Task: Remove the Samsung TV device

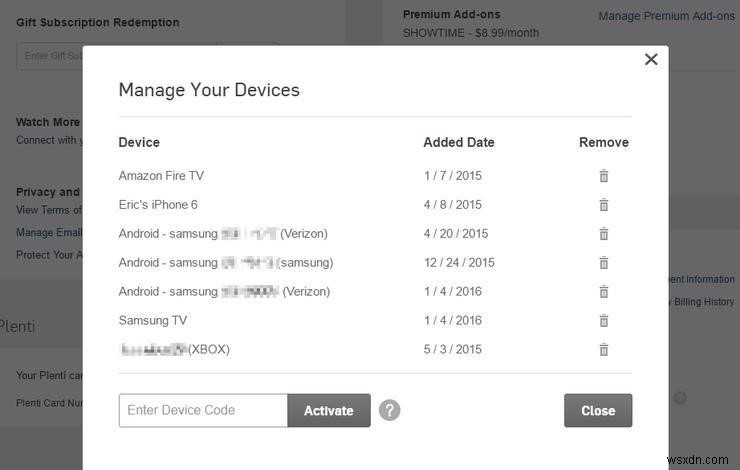Action: coord(604,321)
